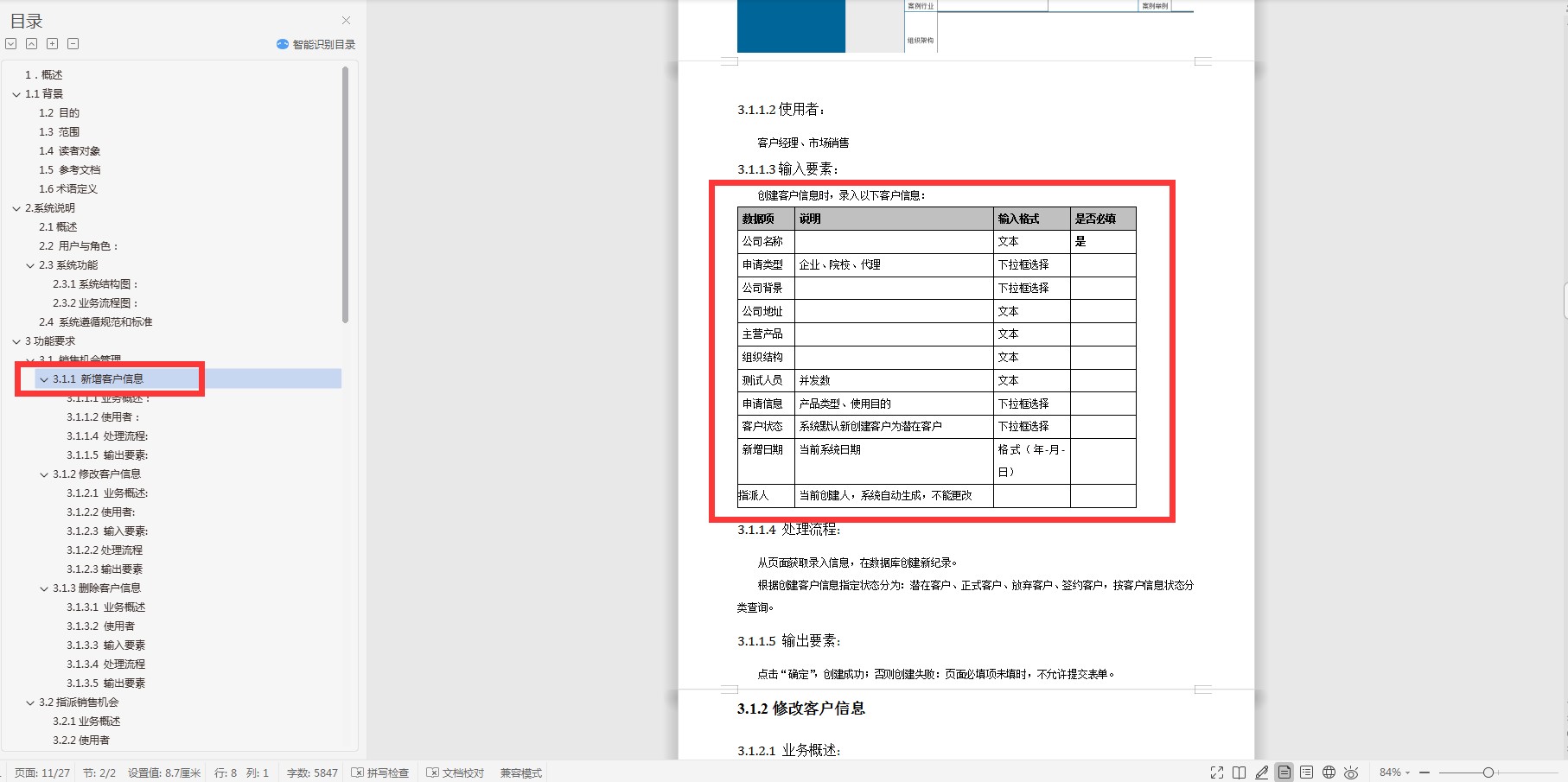
Task: Close the 目录 navigation panel
Action: 346,21
